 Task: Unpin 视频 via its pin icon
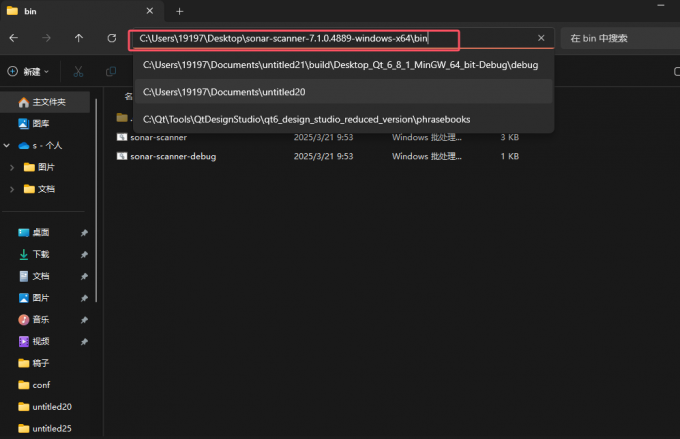point(84,342)
